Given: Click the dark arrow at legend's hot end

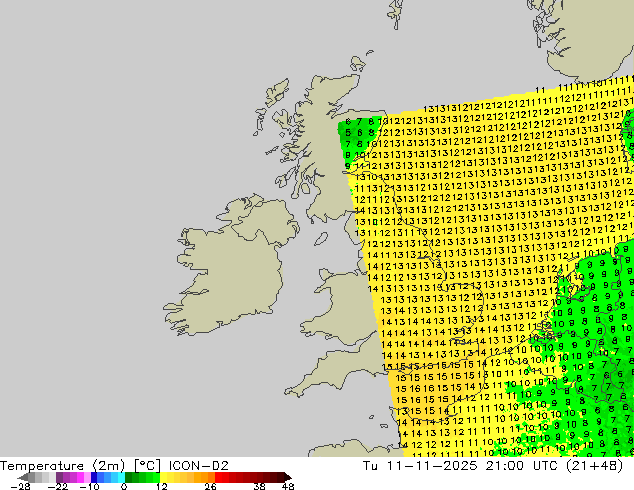Looking at the screenshot, I should click(288, 477).
